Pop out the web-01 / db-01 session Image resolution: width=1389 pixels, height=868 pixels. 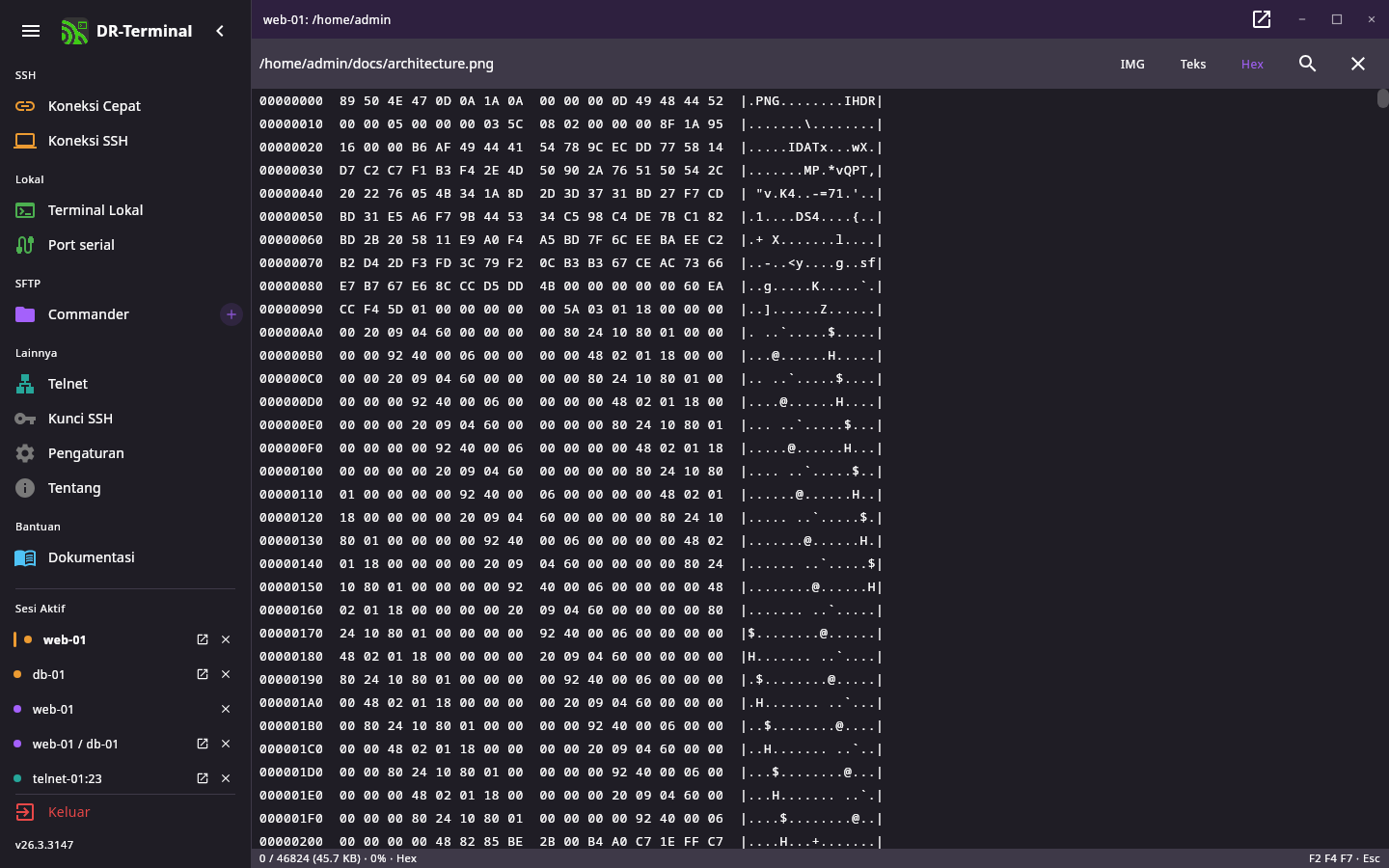203,744
